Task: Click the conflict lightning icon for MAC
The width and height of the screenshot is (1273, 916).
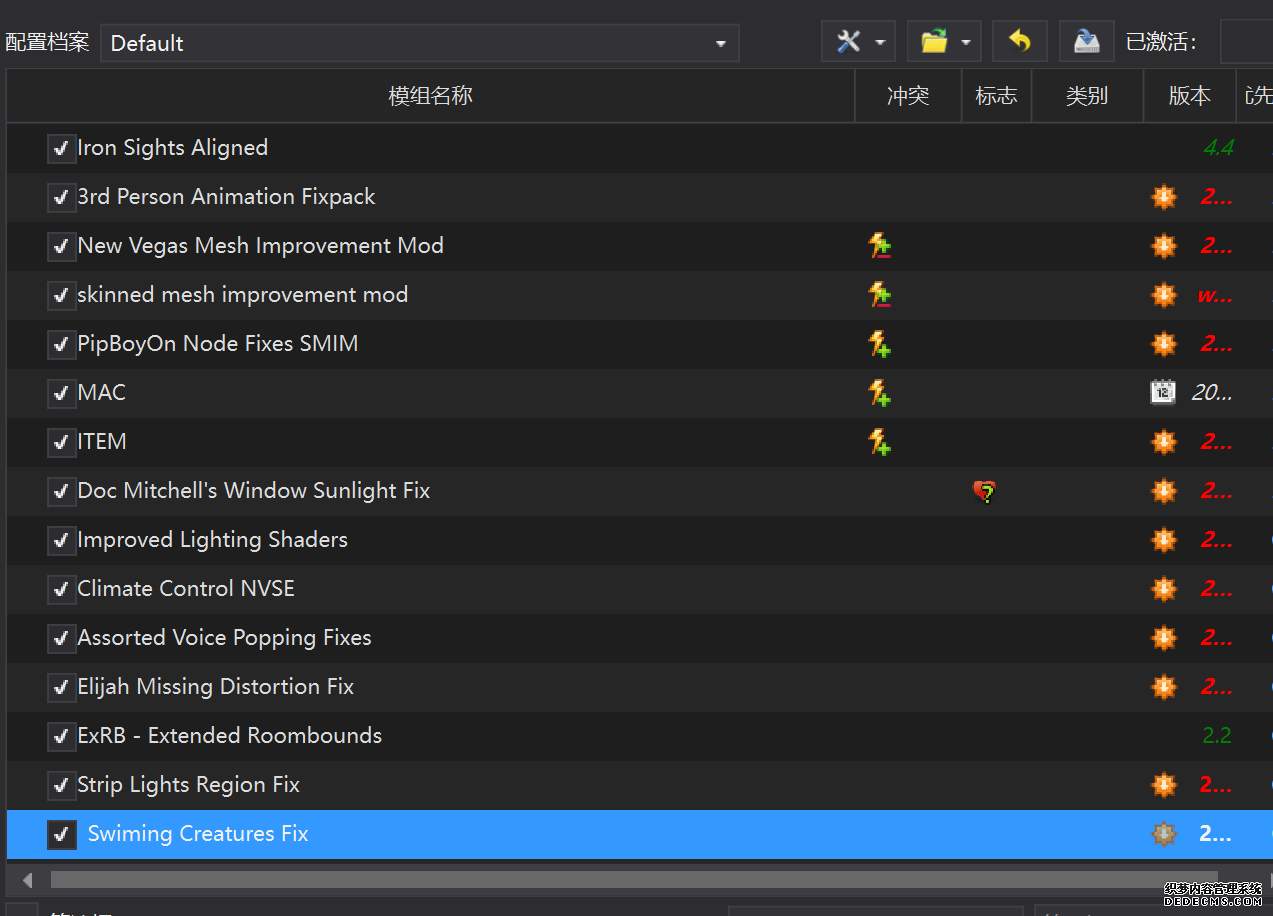Action: pos(879,393)
